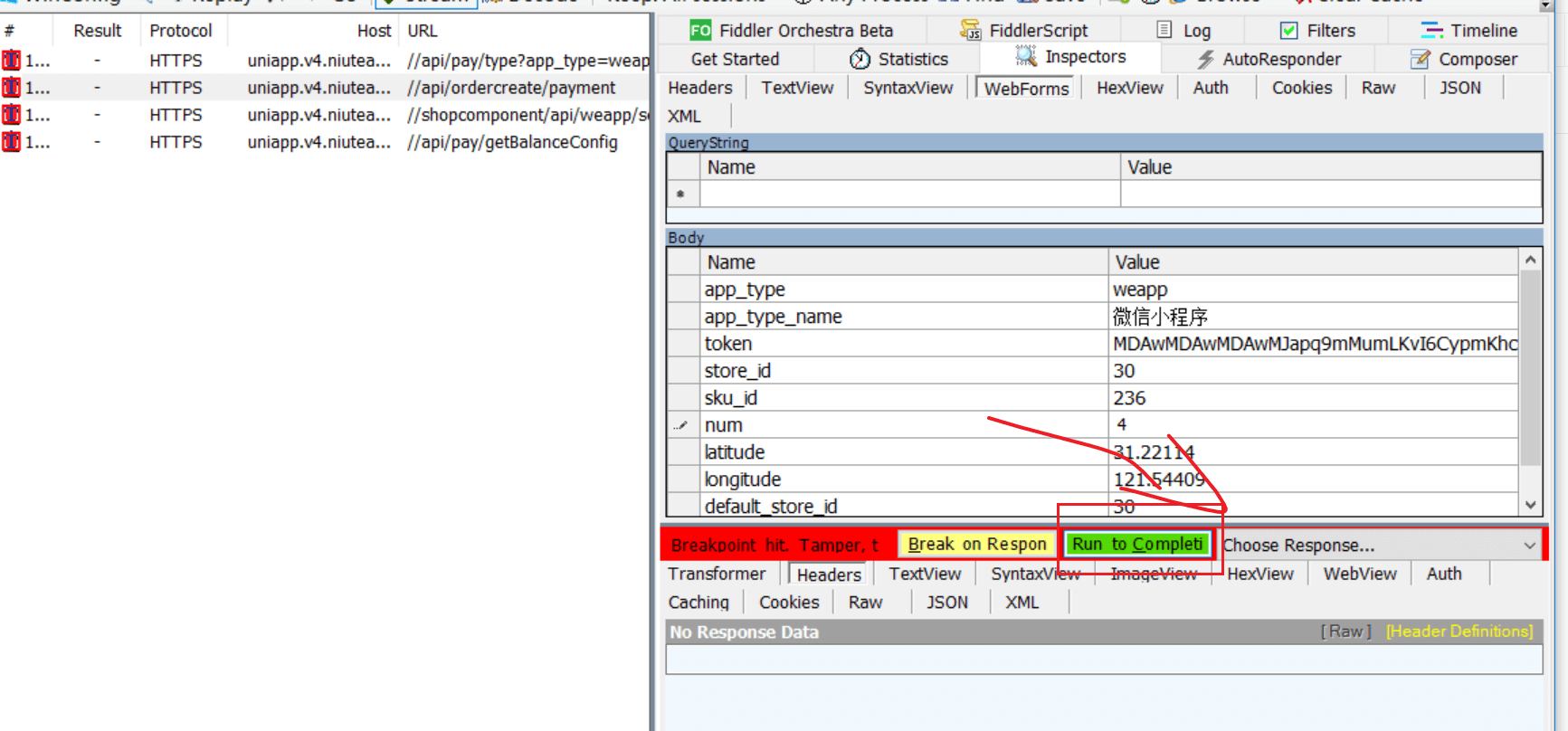Select the response JSON tab below breakpoint bar
Screen dimensions: 1568x731
click(947, 603)
